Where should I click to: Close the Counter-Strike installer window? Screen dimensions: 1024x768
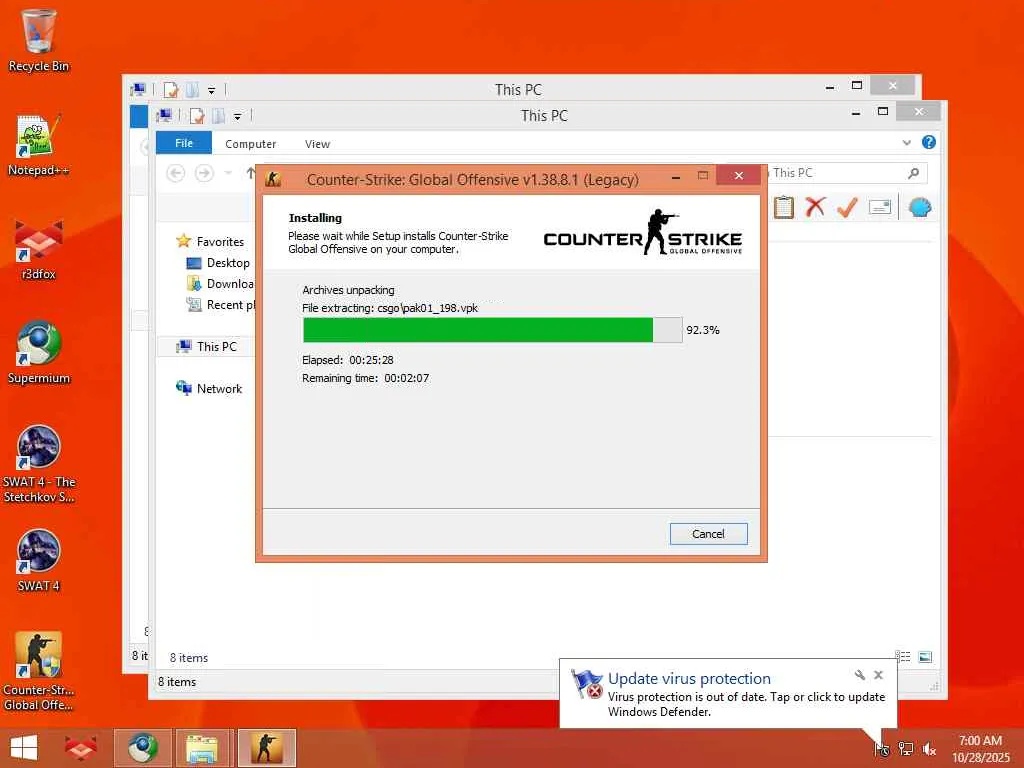point(738,175)
